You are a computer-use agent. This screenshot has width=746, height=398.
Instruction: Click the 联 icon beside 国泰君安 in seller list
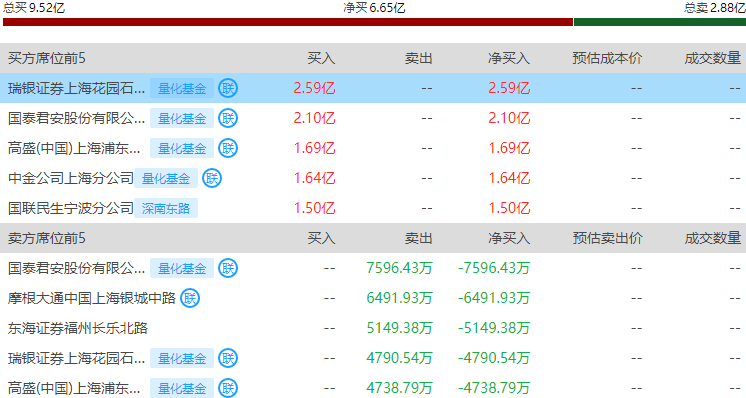tap(228, 268)
